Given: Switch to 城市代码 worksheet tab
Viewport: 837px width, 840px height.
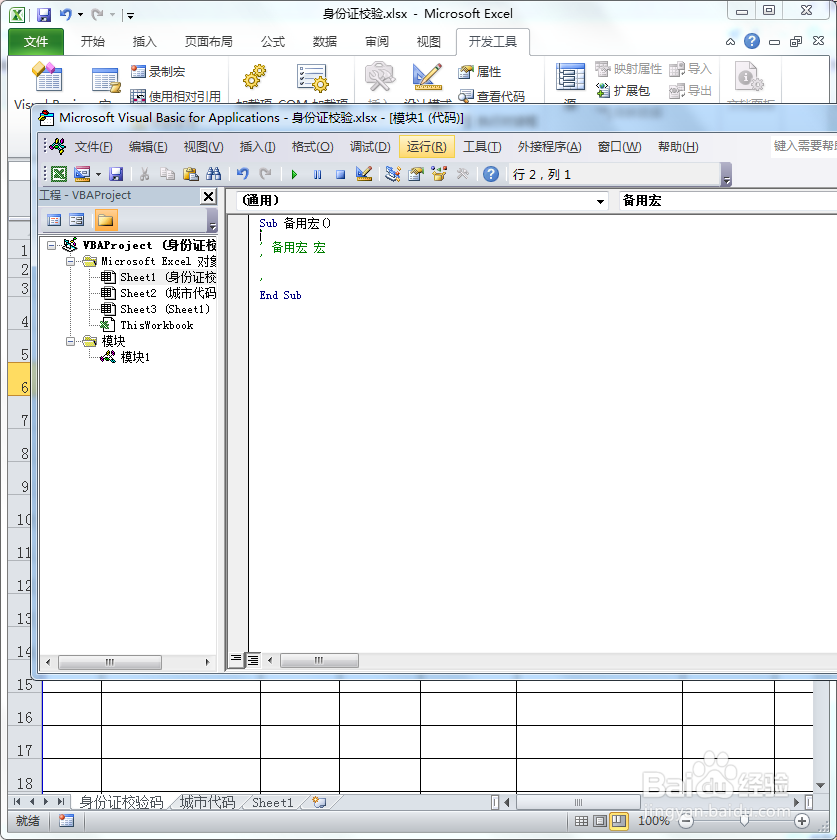Looking at the screenshot, I should click(x=207, y=802).
